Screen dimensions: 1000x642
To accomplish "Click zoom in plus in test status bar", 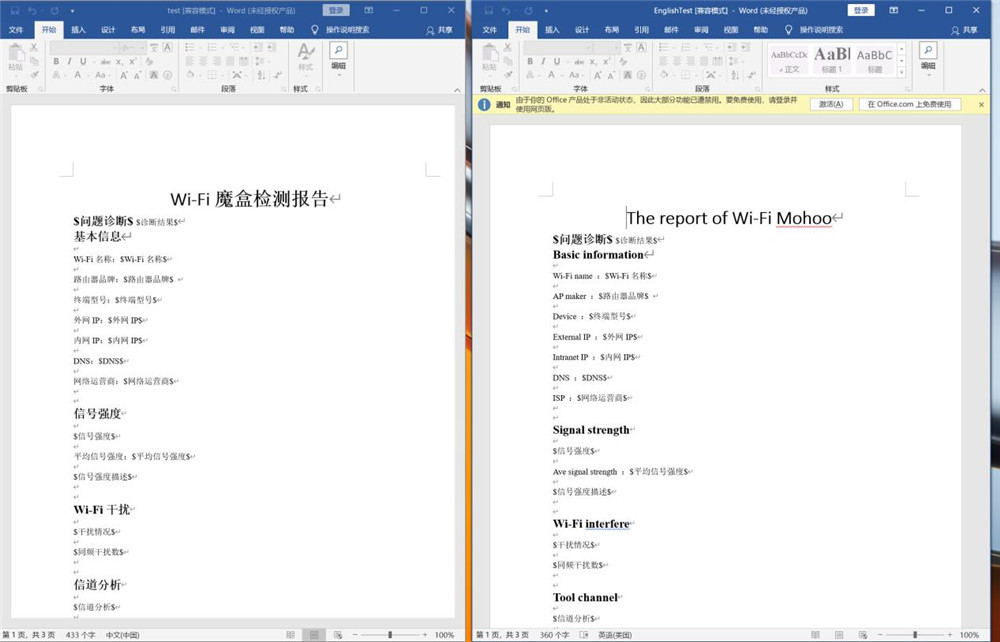I will pos(425,635).
